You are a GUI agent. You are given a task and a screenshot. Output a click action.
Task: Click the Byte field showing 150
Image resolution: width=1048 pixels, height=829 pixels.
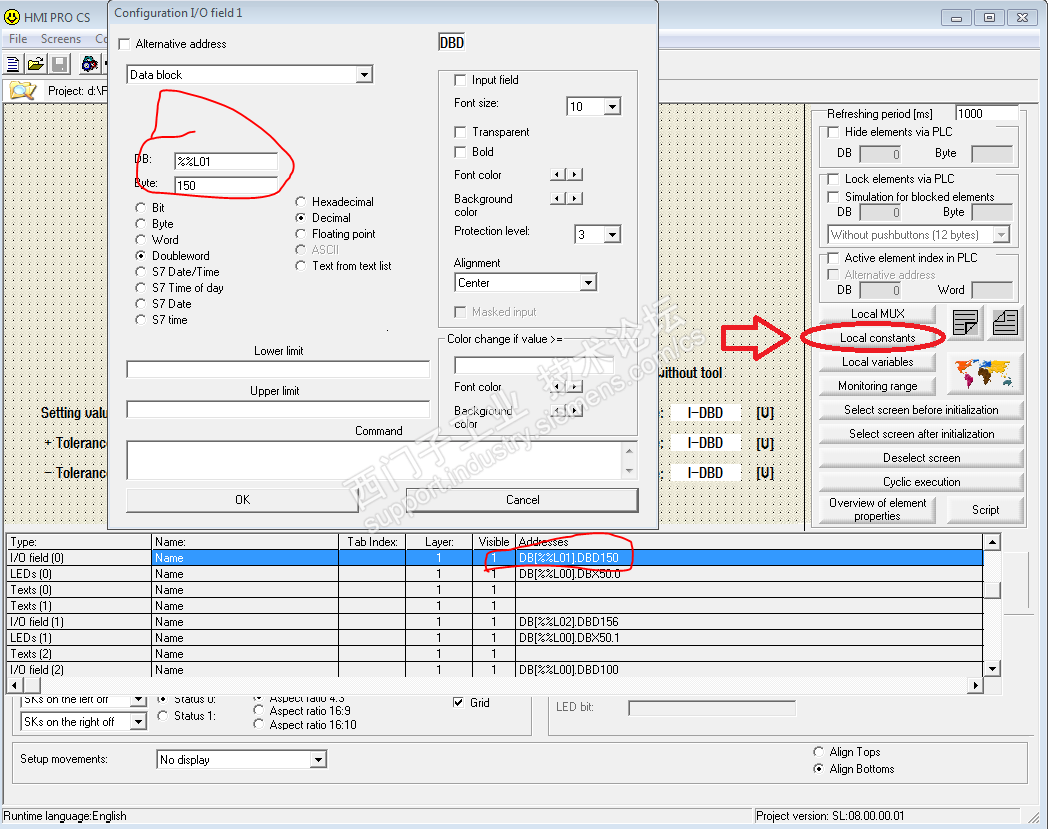226,185
